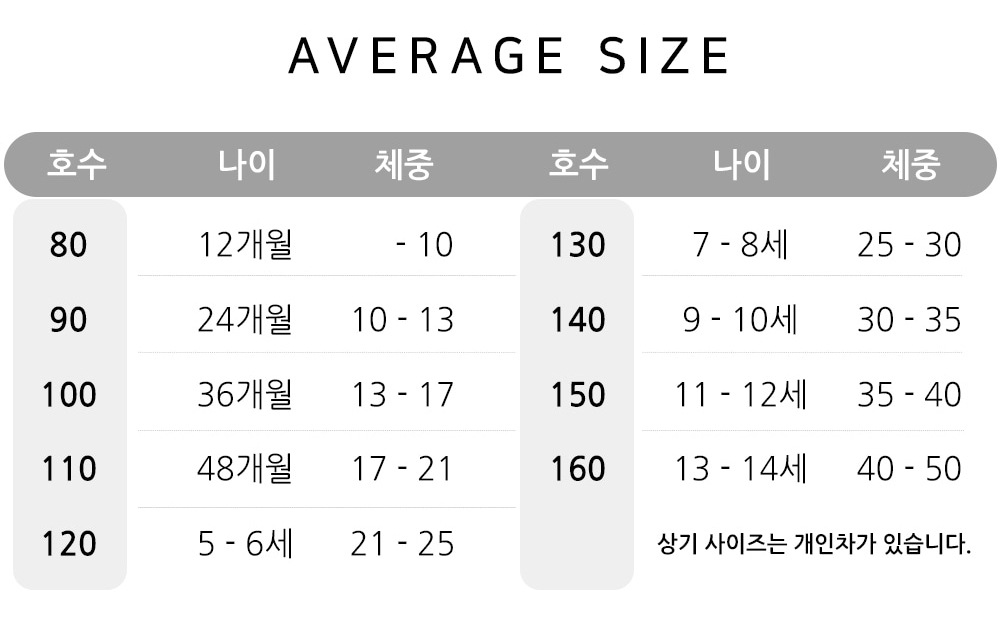Click the 36개월 age cell

245,395
